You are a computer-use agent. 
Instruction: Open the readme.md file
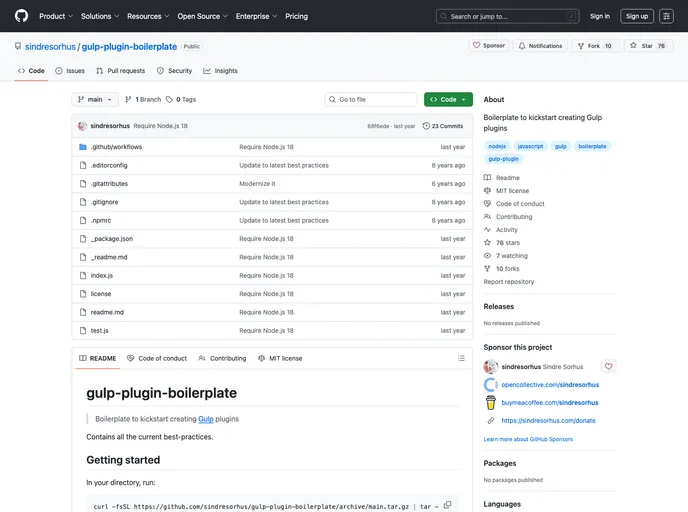click(x=107, y=312)
